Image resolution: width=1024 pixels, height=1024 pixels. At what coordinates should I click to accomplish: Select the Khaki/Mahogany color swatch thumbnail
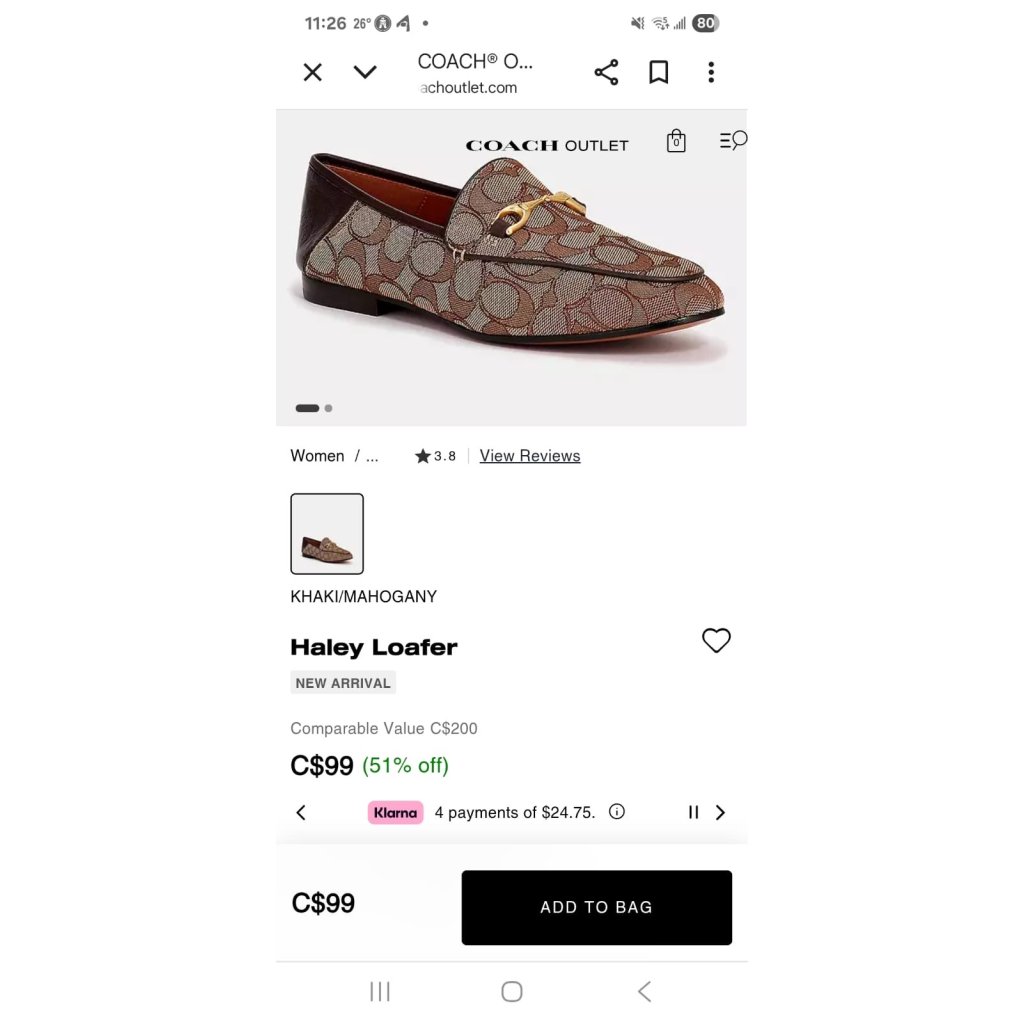[x=327, y=534]
